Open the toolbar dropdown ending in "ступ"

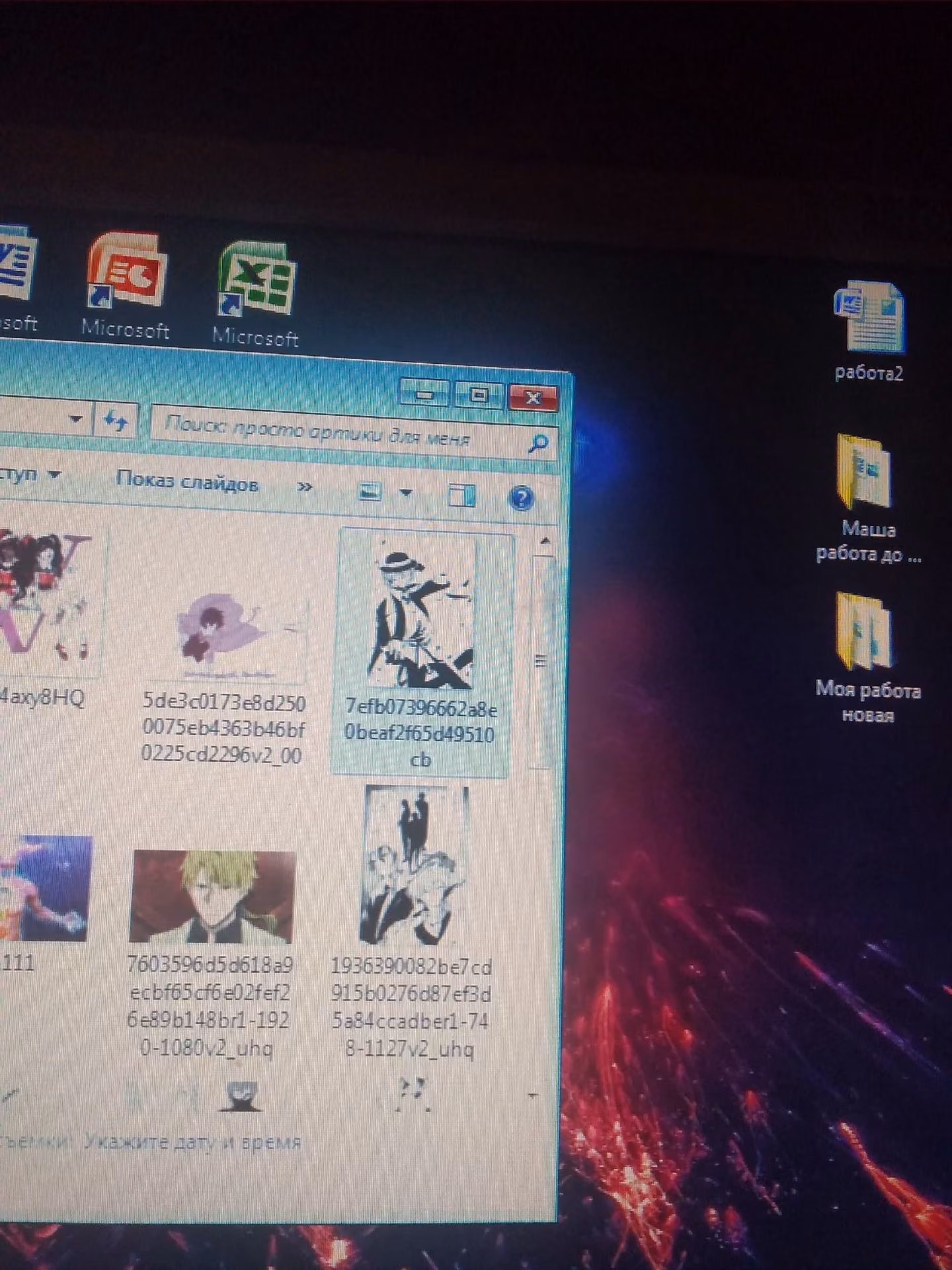tap(30, 474)
